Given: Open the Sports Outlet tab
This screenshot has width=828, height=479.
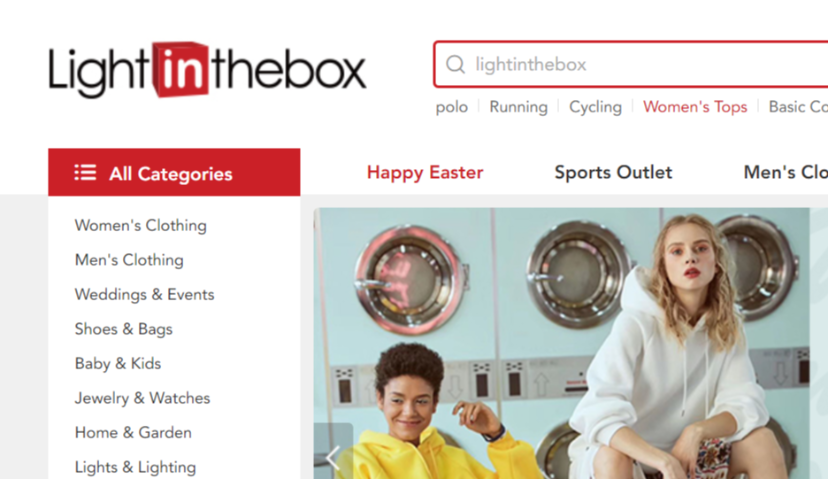Looking at the screenshot, I should (x=613, y=172).
